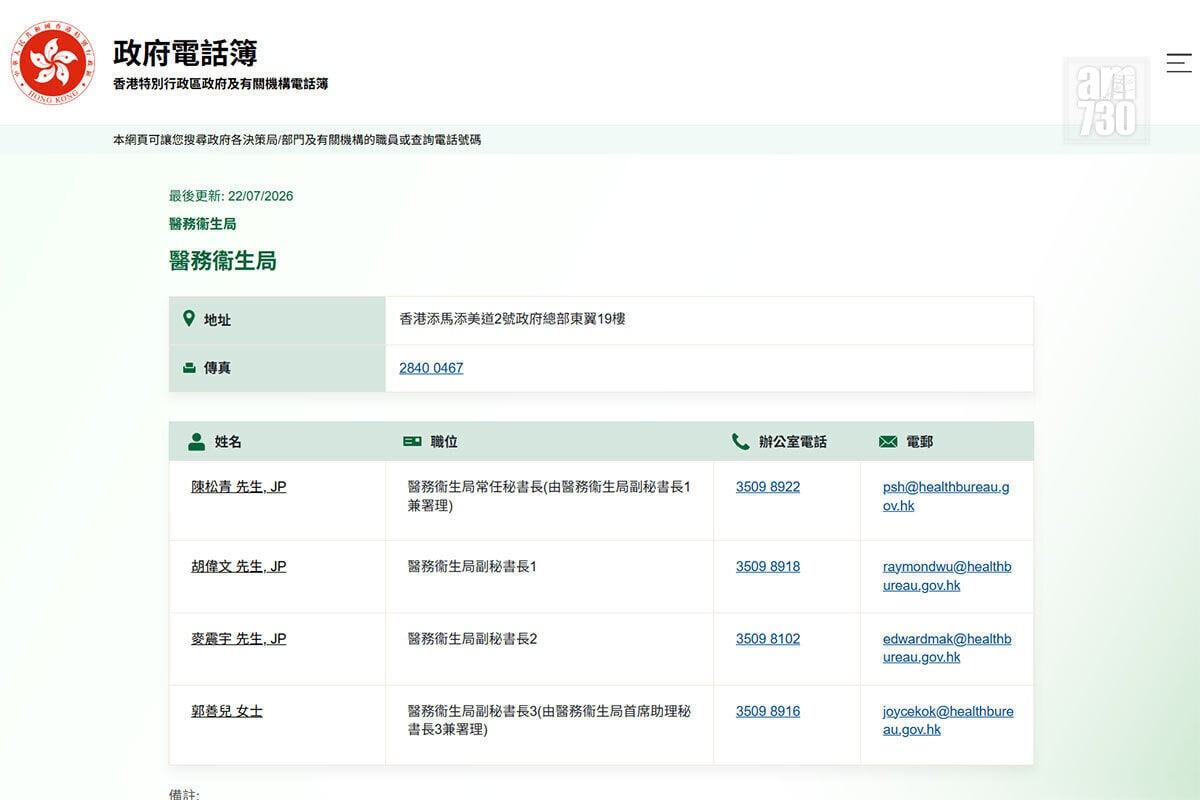Click the person icon in 姓名 header
1200x800 pixels.
click(x=197, y=441)
